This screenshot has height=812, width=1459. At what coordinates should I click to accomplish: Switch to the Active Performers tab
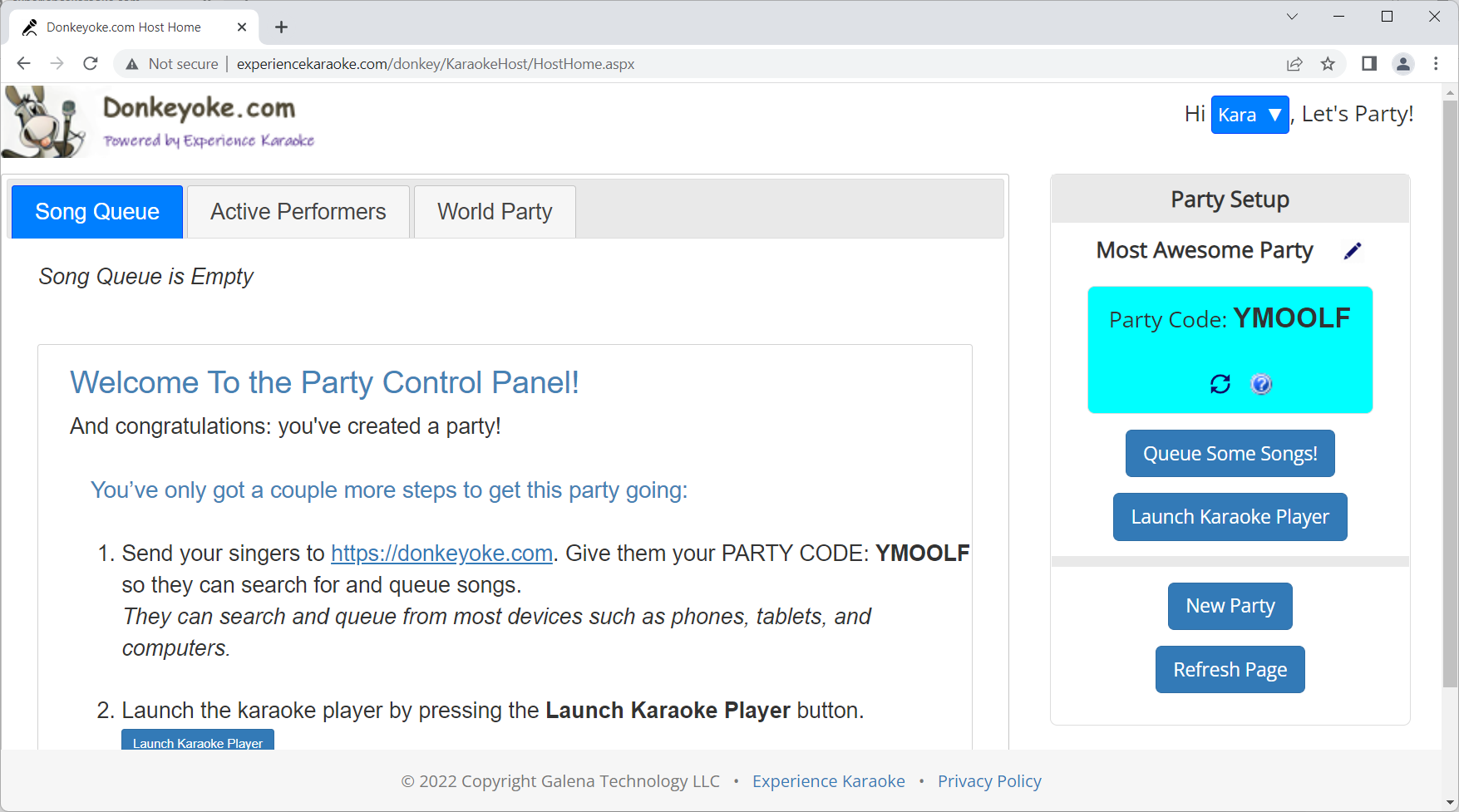(x=298, y=212)
